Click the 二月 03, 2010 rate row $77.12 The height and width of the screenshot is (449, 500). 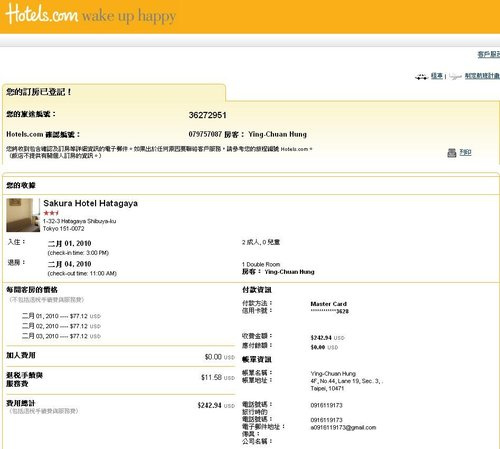61,336
